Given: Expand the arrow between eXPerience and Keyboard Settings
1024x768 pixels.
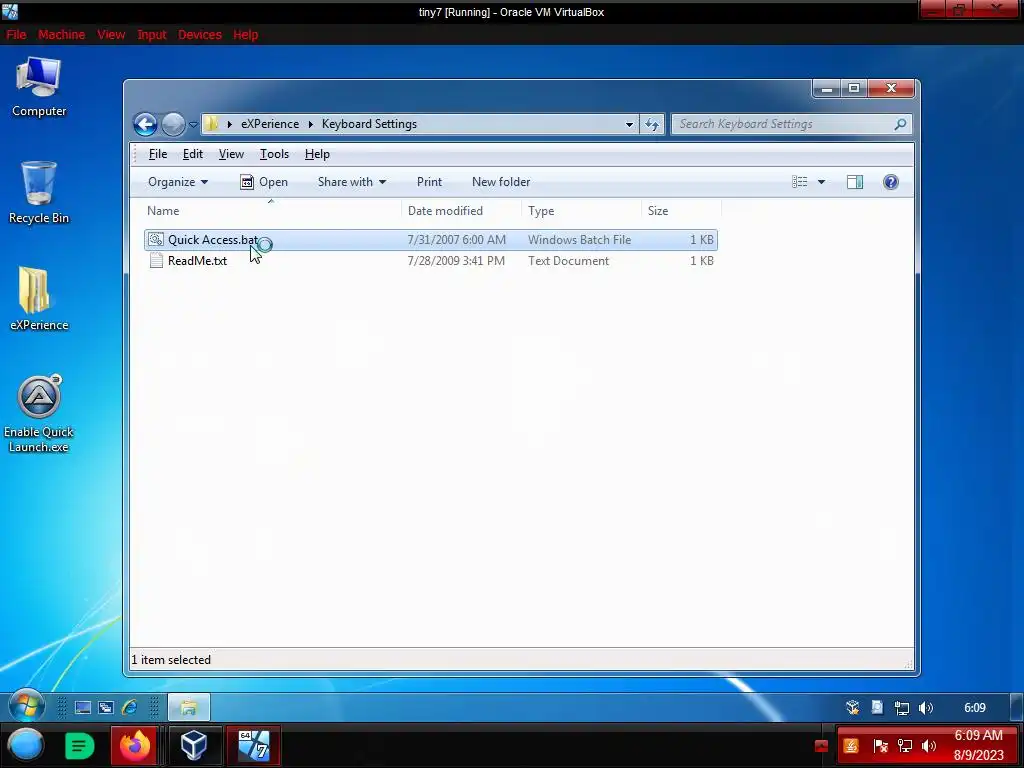Looking at the screenshot, I should point(311,123).
